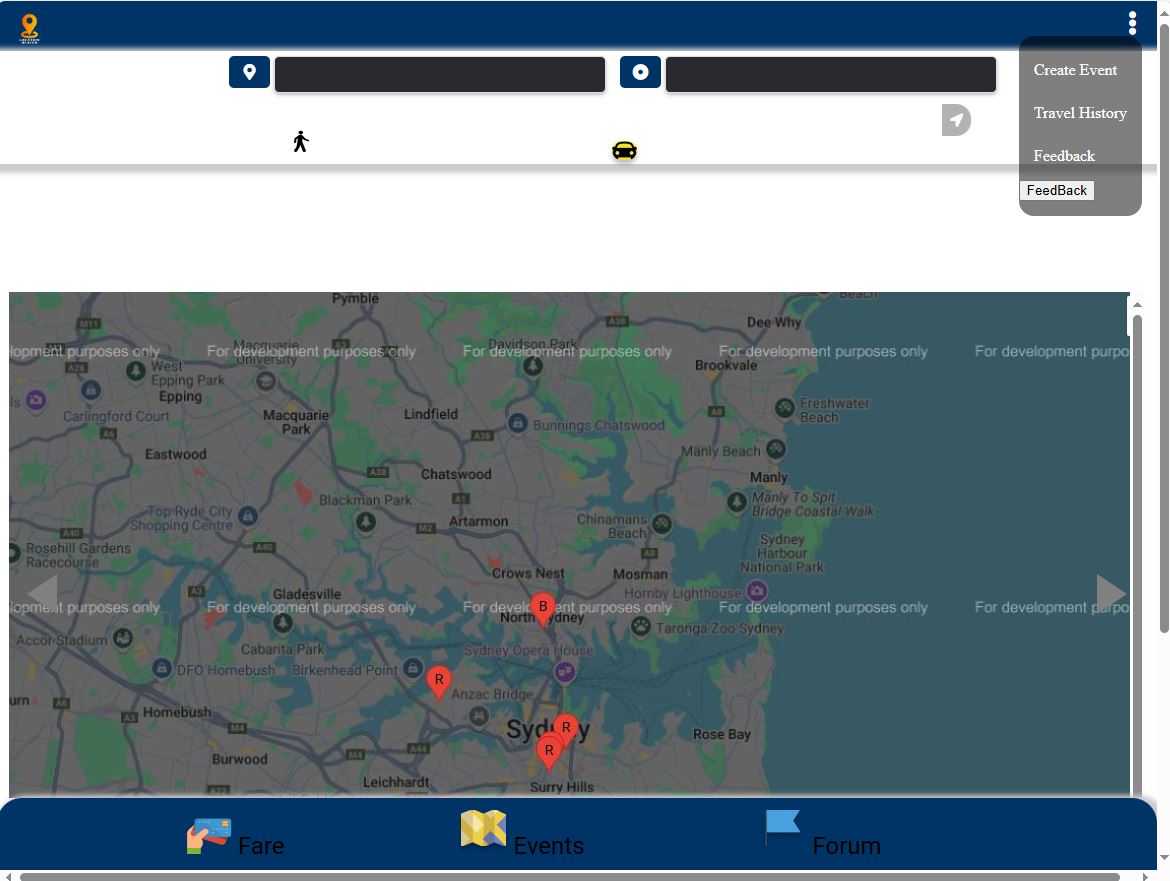Viewport: 1170px width, 881px height.
Task: Focus the destination input field
Action: [x=830, y=75]
